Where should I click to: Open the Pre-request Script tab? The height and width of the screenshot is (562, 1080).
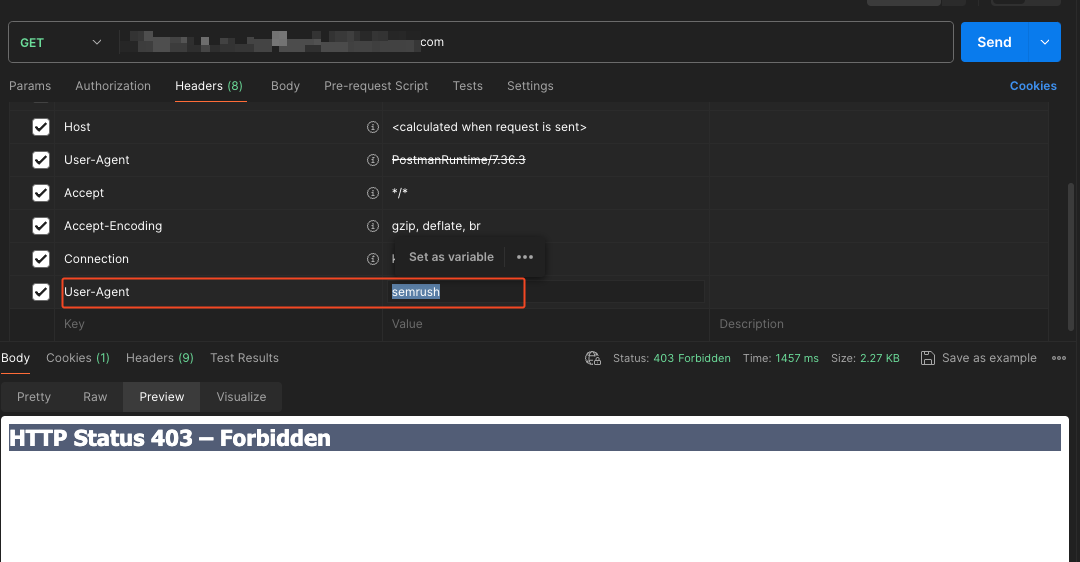click(376, 86)
